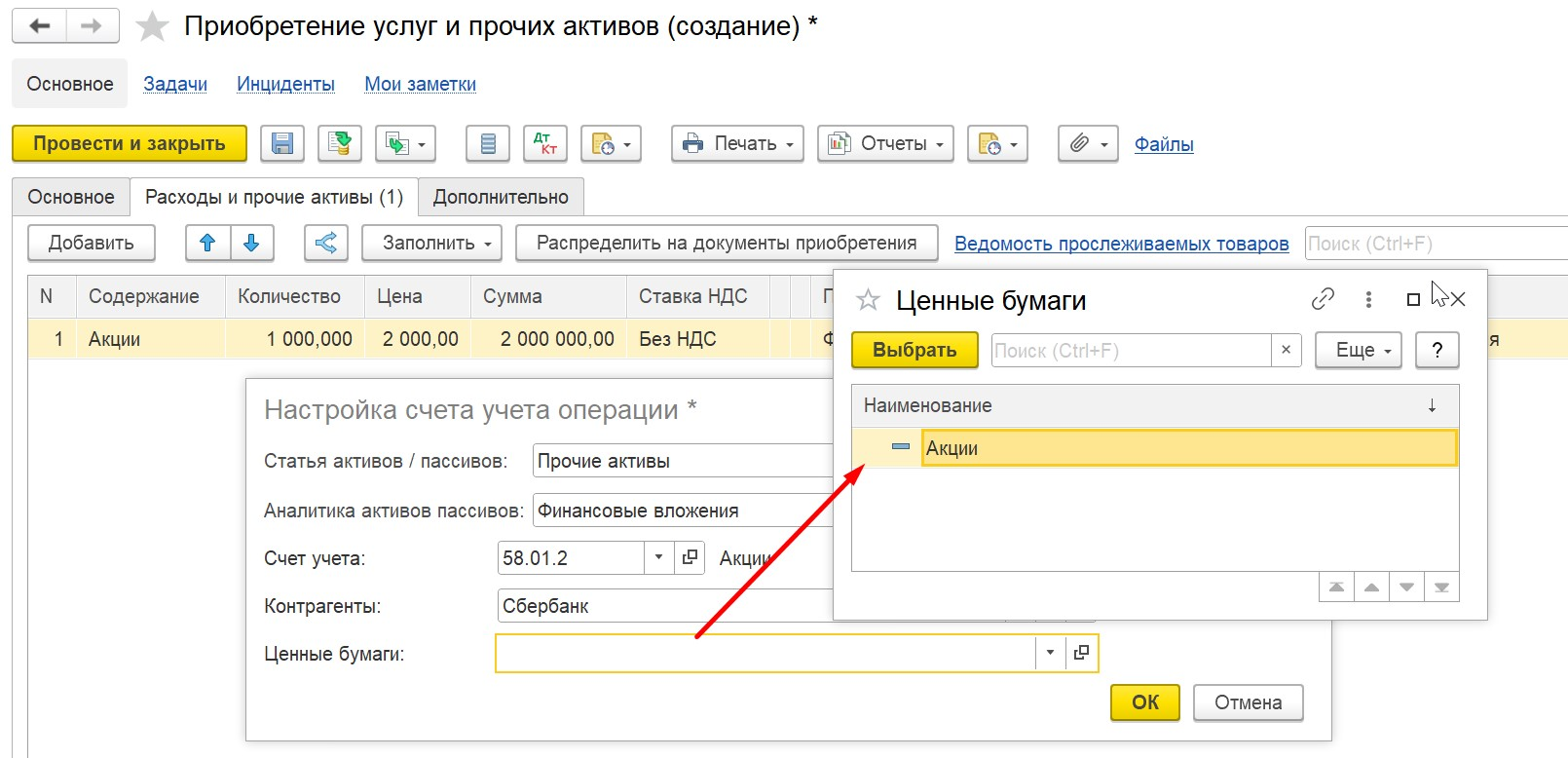Move down one item in the list
The image size is (1568, 758).
[1406, 587]
